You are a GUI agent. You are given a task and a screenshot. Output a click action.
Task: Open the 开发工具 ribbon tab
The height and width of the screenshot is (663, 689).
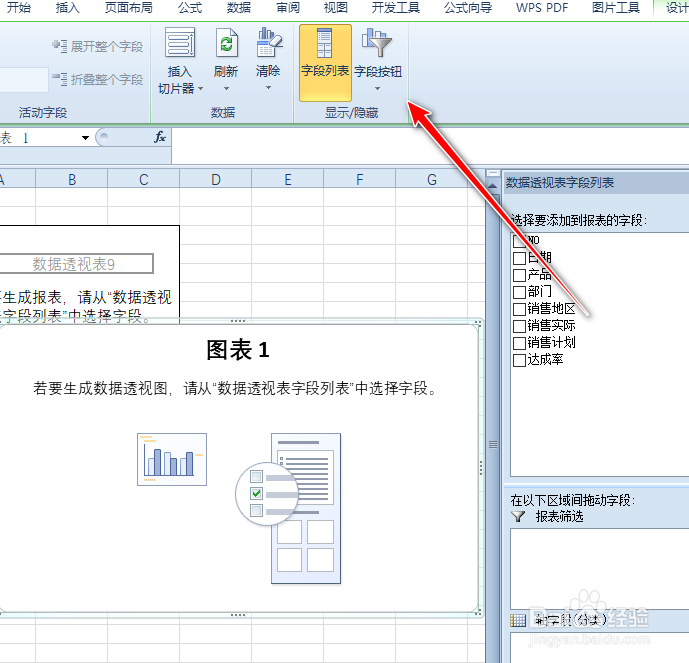click(395, 7)
